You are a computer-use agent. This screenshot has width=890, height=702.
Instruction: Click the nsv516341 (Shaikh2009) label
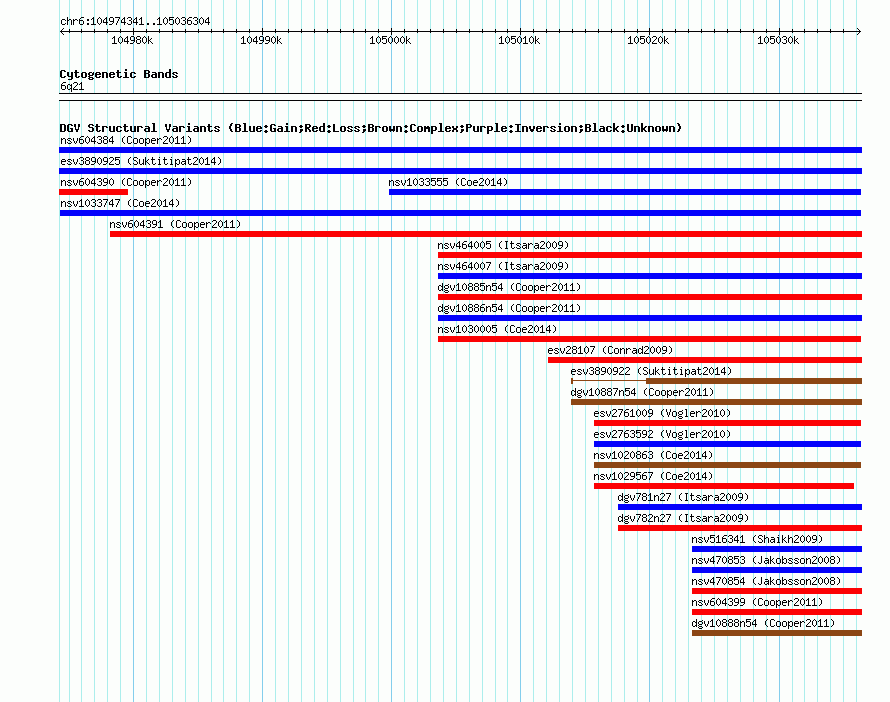[x=757, y=539]
